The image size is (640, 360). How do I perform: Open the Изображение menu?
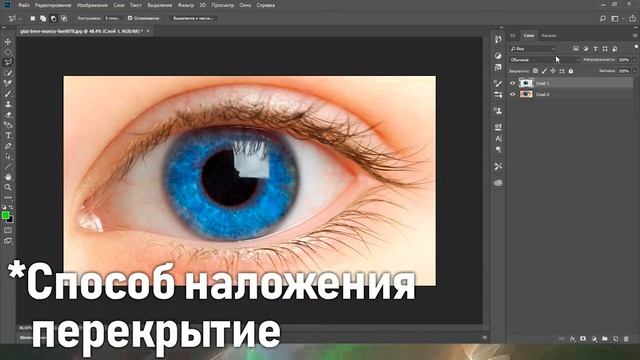coord(92,5)
